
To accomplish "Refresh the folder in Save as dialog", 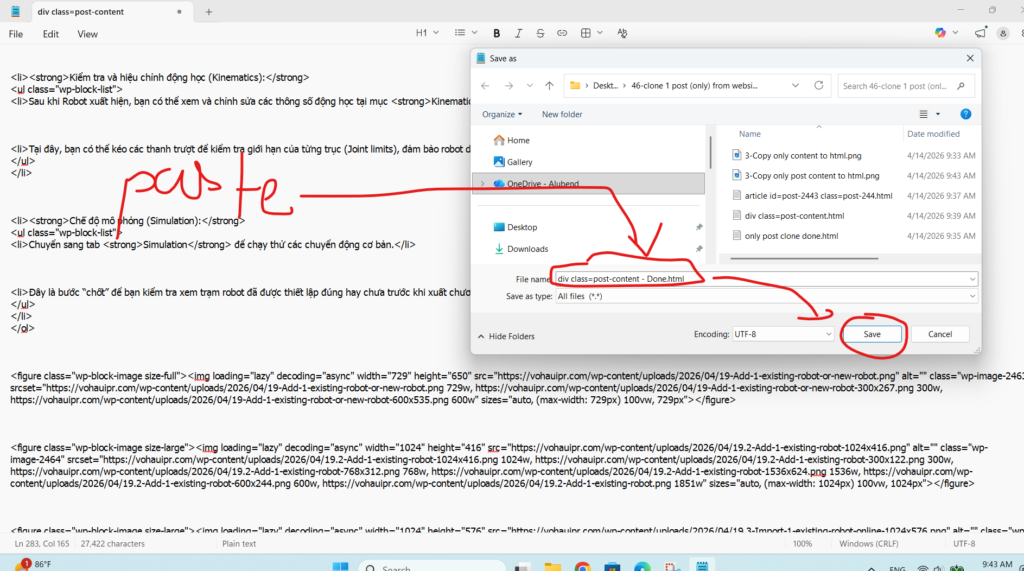I will (817, 86).
